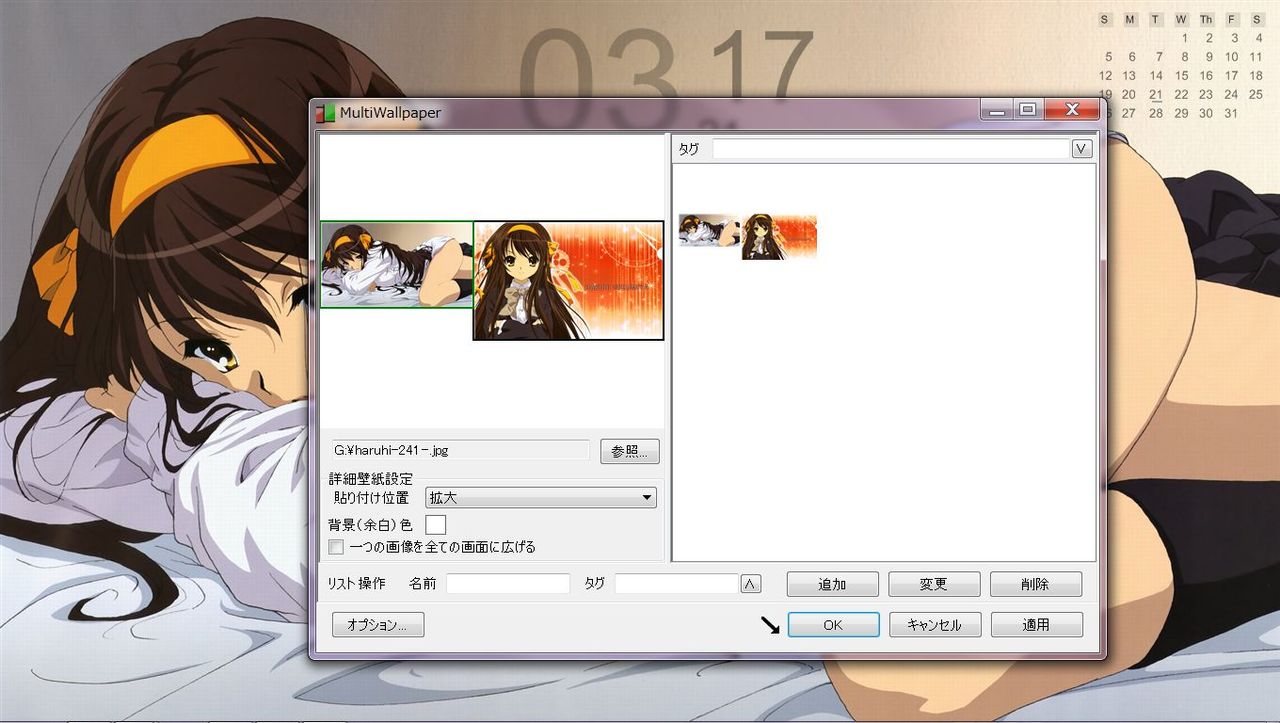Click the G:¥haruhi-241-.jpg path field
The height and width of the screenshot is (723, 1280).
[x=461, y=451]
